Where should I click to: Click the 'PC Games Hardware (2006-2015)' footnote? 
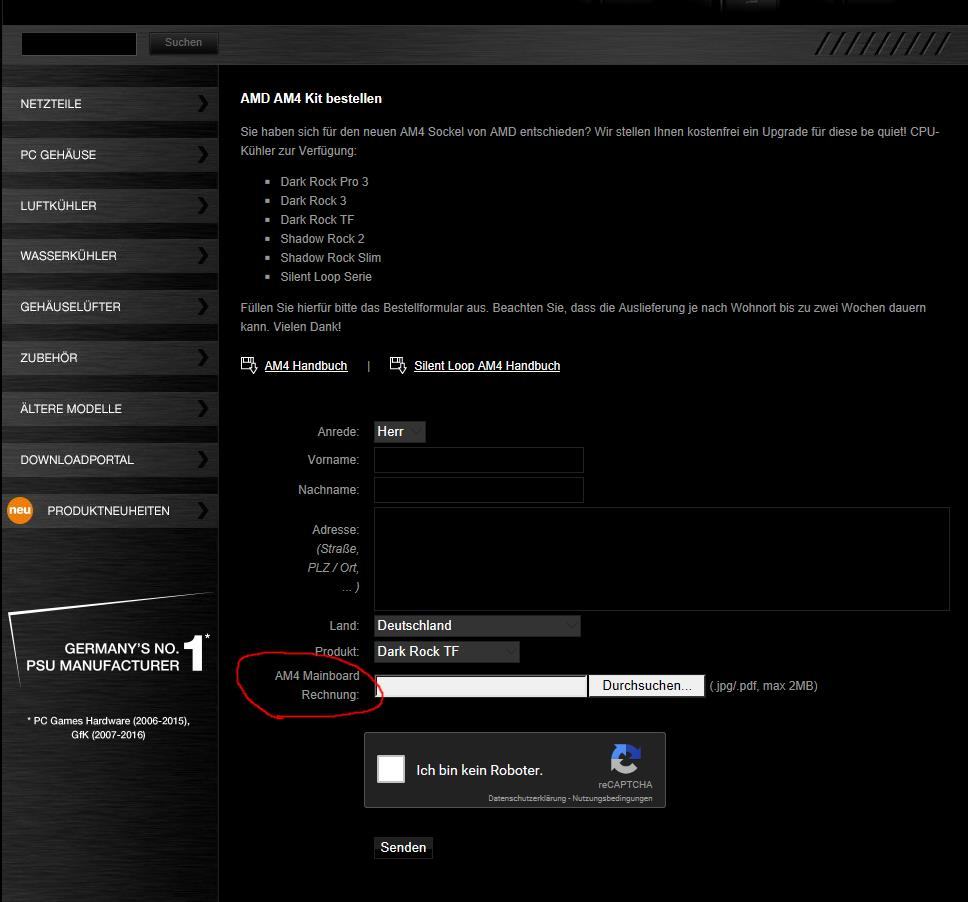tap(109, 720)
